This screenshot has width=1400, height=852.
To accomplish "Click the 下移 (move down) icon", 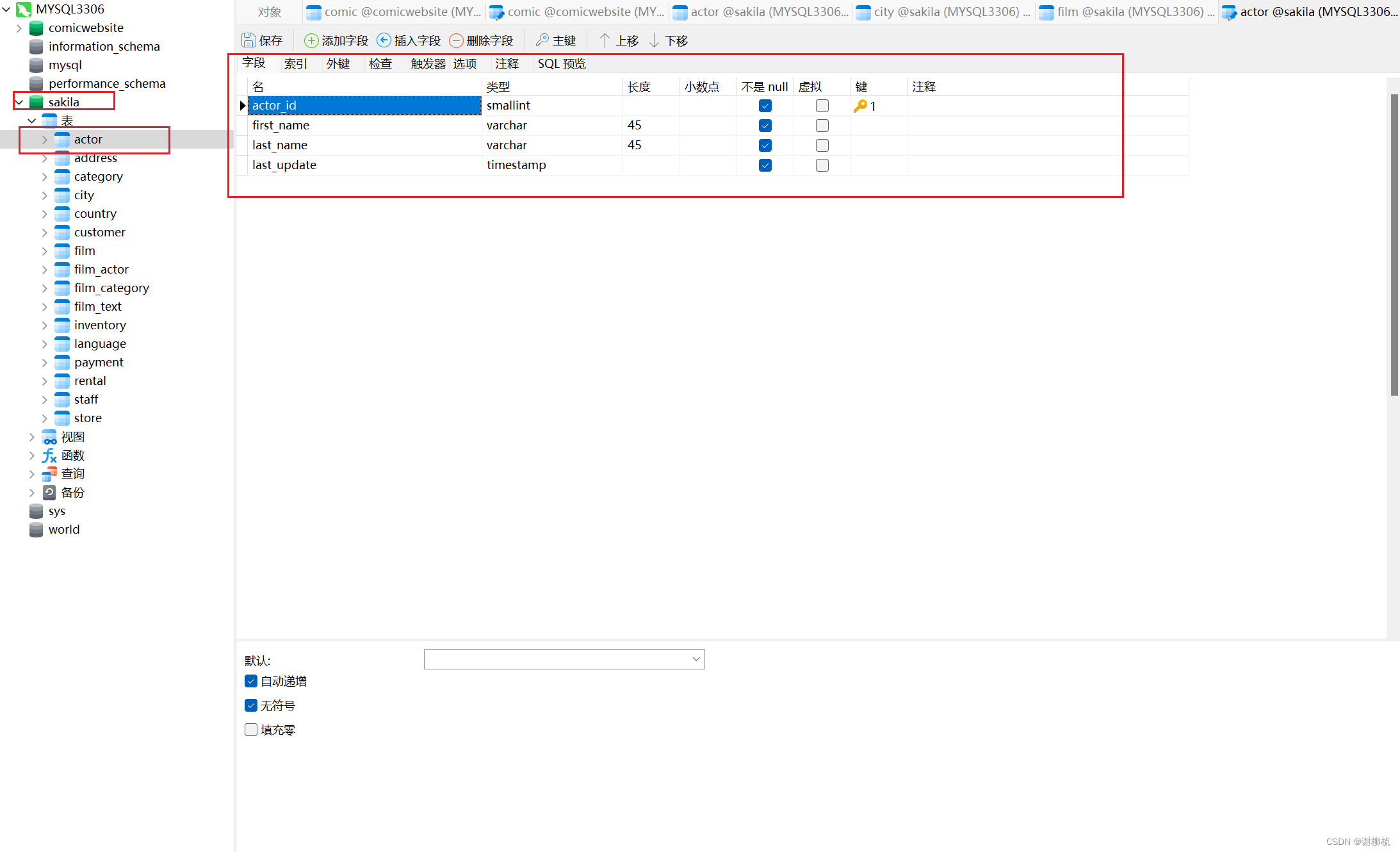I will (654, 40).
